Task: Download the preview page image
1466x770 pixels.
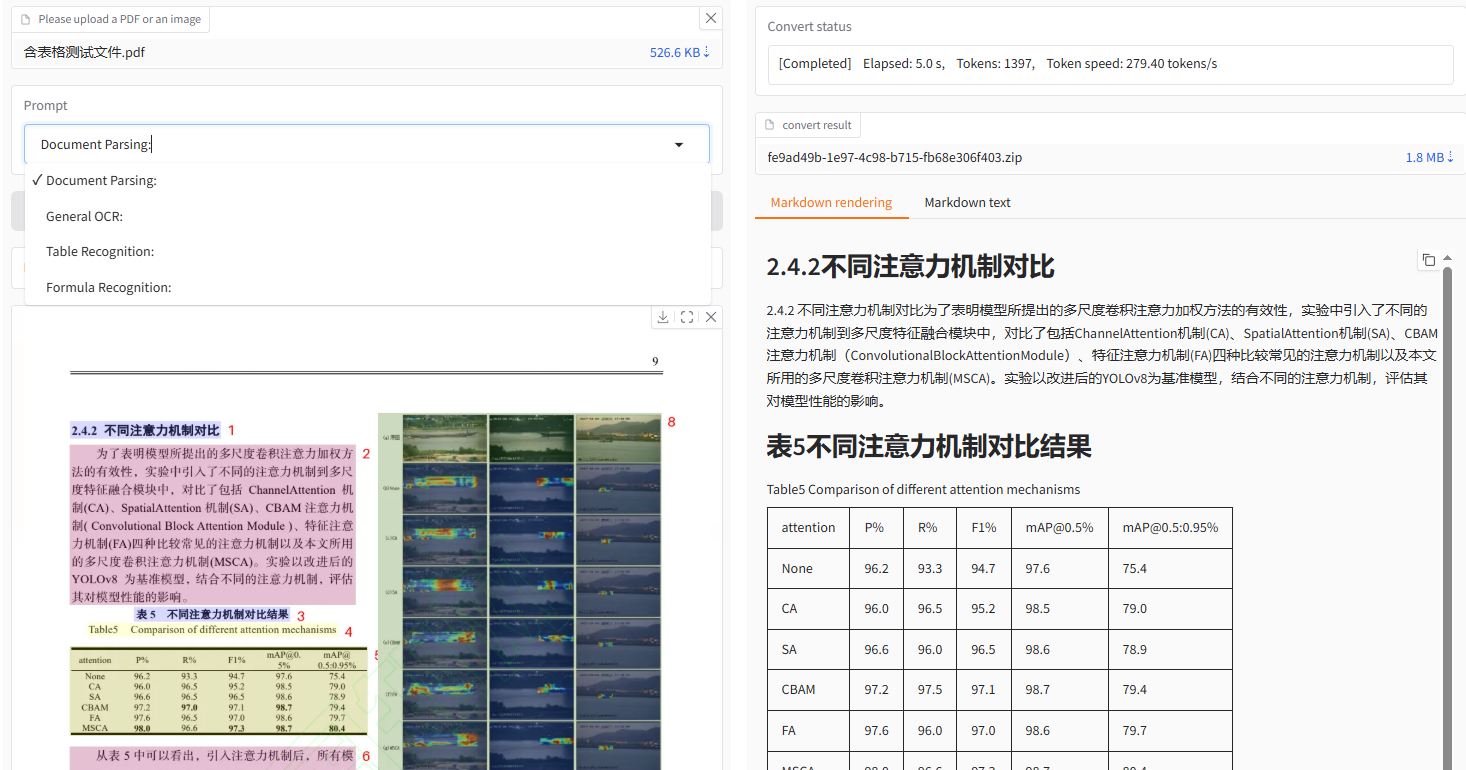Action: (x=662, y=317)
